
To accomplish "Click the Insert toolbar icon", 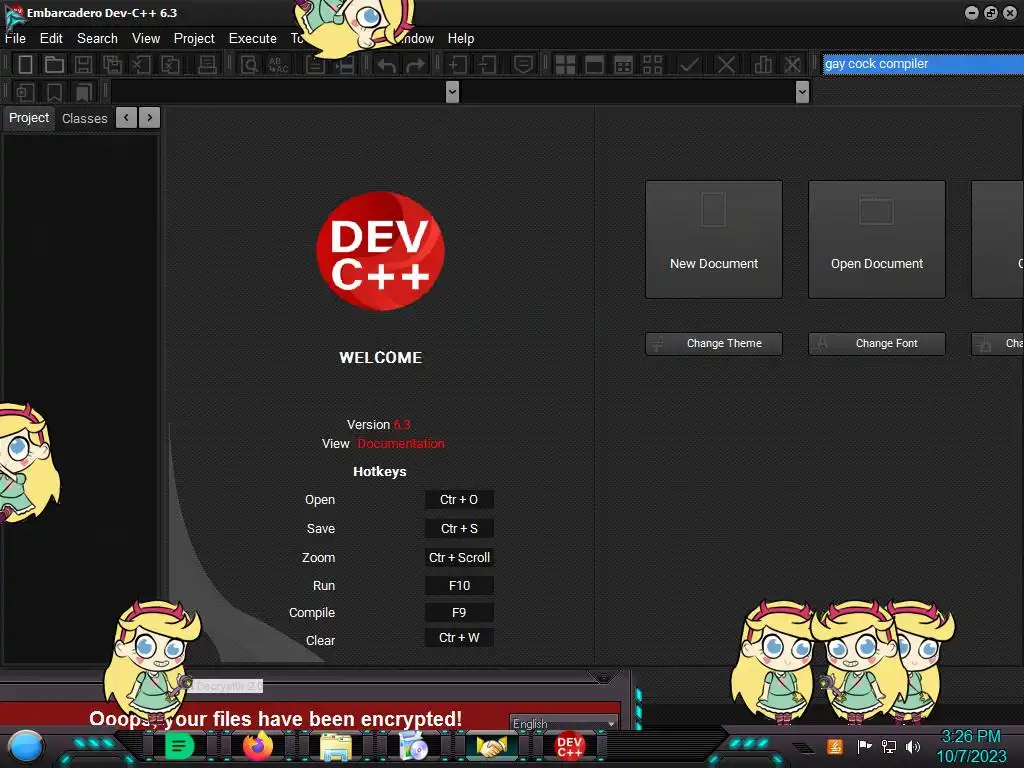I will click(x=25, y=92).
